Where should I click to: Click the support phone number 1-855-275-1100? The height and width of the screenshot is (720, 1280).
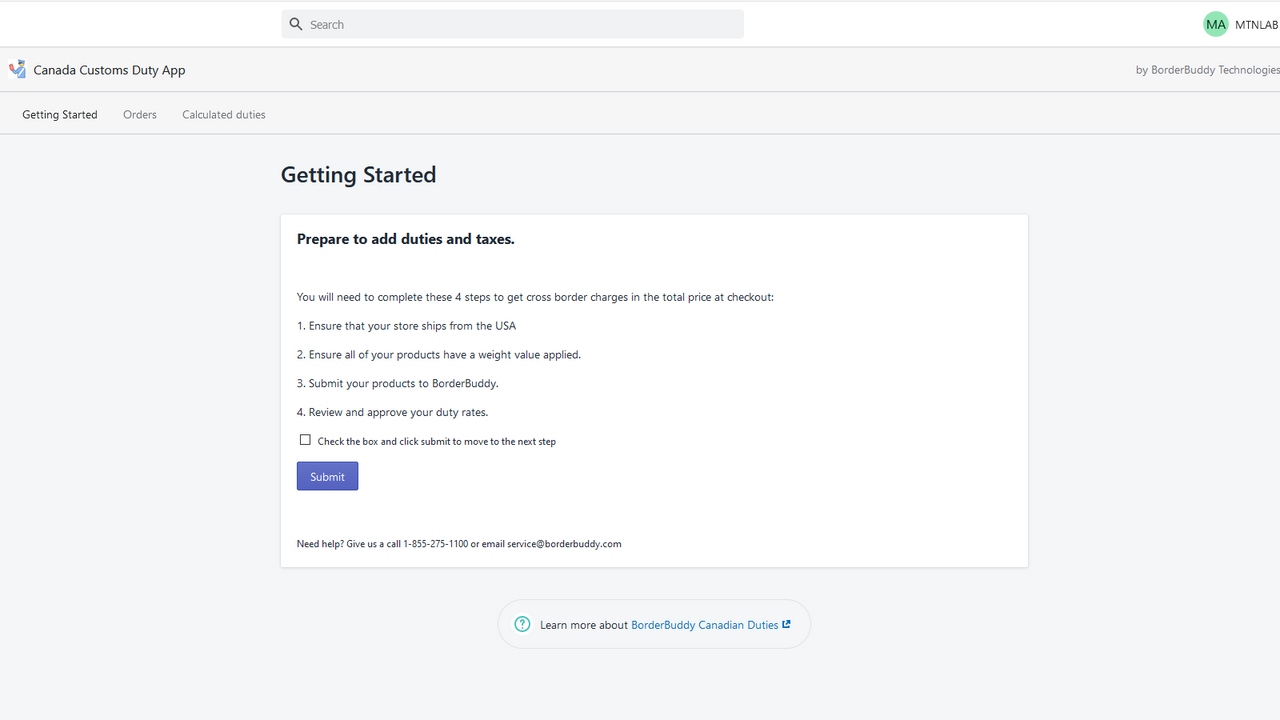tap(435, 544)
